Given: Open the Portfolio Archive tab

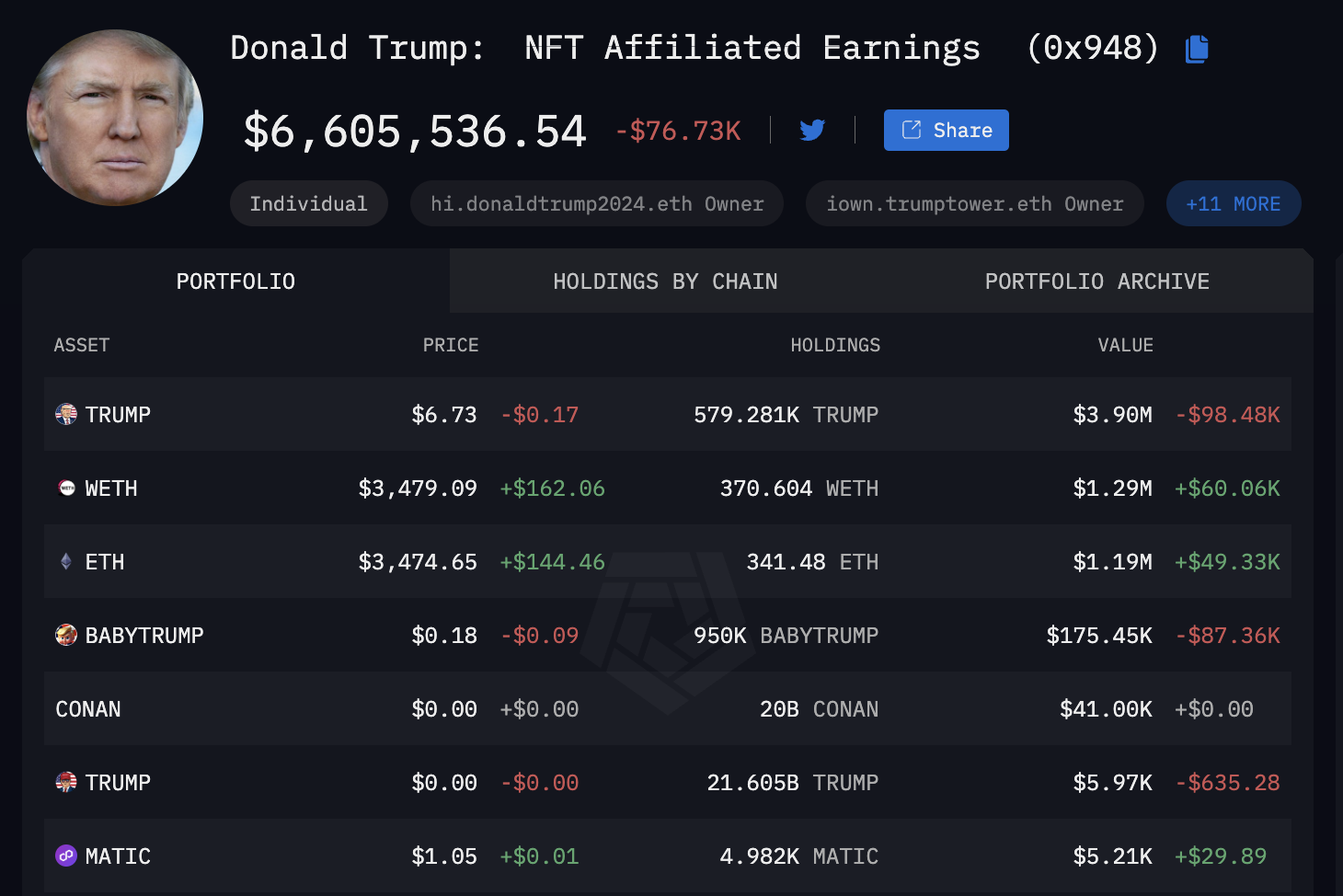Looking at the screenshot, I should (1096, 281).
